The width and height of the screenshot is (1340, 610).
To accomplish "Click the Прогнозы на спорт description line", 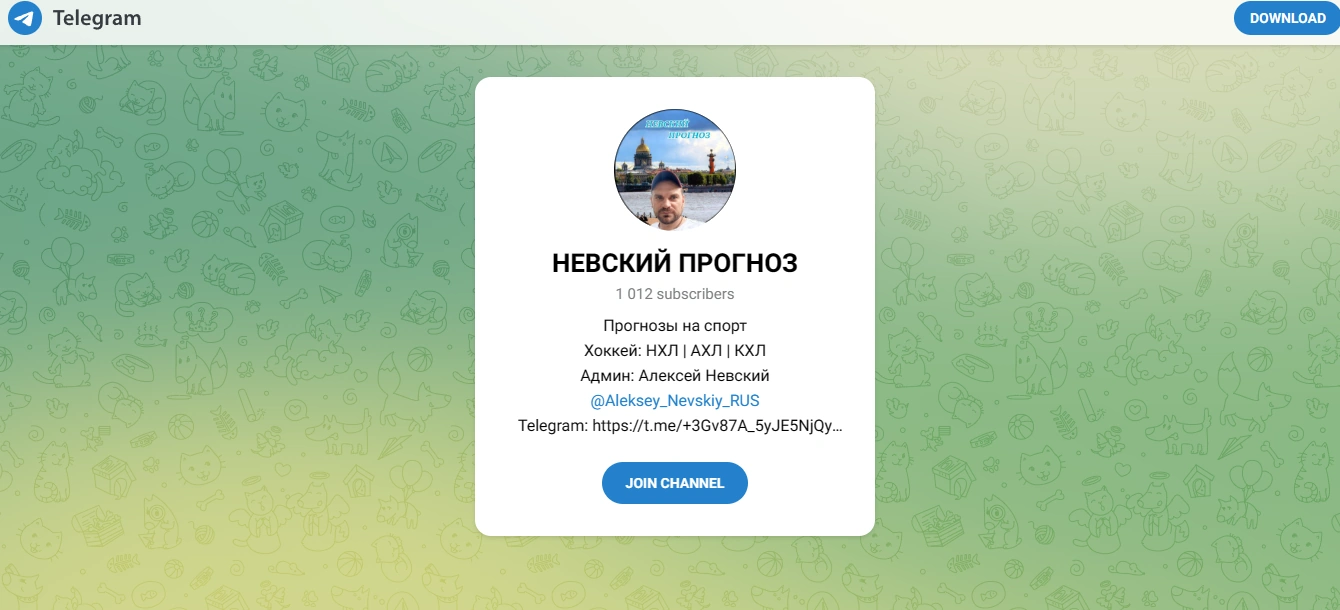I will tap(675, 326).
